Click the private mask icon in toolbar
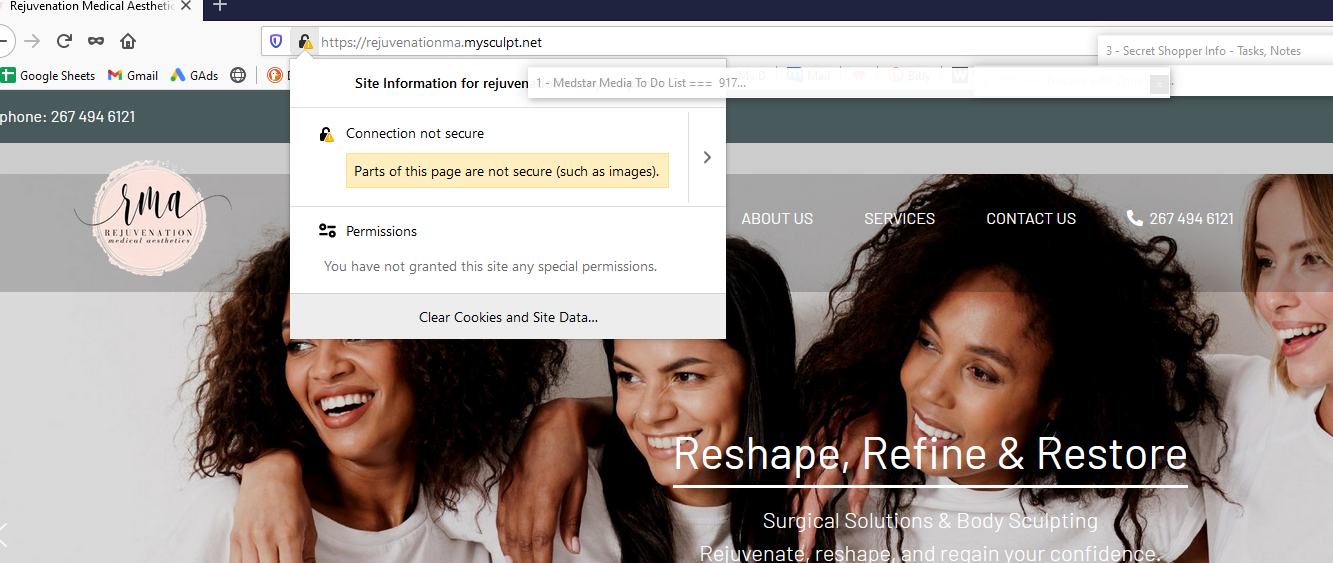The image size is (1333, 563). (x=96, y=41)
